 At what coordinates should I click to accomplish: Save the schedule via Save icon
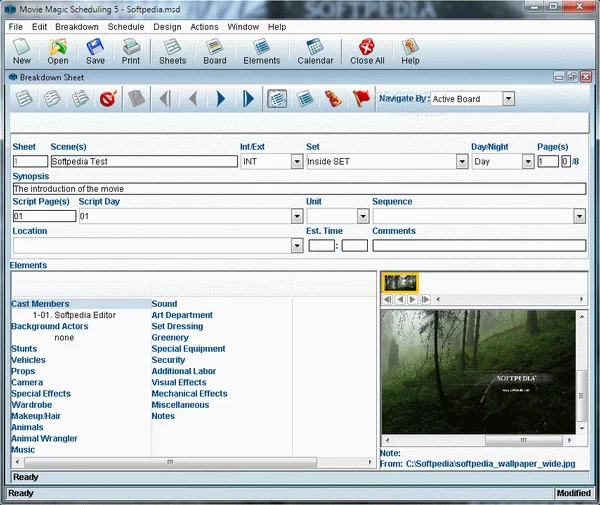point(95,51)
